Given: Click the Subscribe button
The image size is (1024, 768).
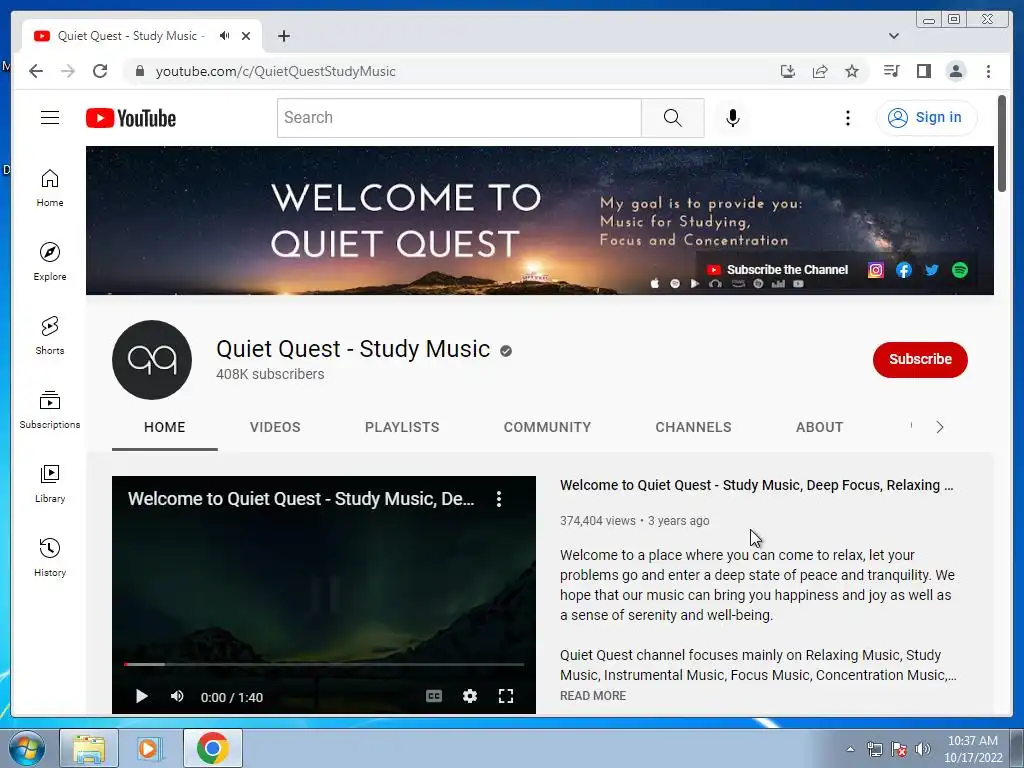Looking at the screenshot, I should coord(920,359).
